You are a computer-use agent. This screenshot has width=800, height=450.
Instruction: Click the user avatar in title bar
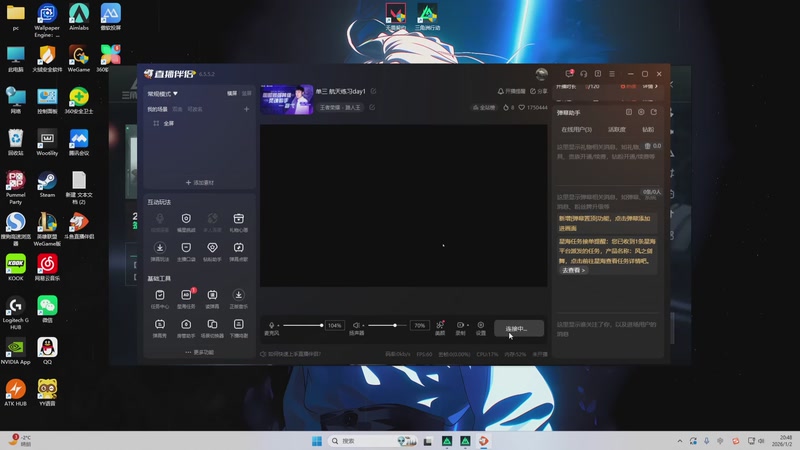(x=541, y=74)
